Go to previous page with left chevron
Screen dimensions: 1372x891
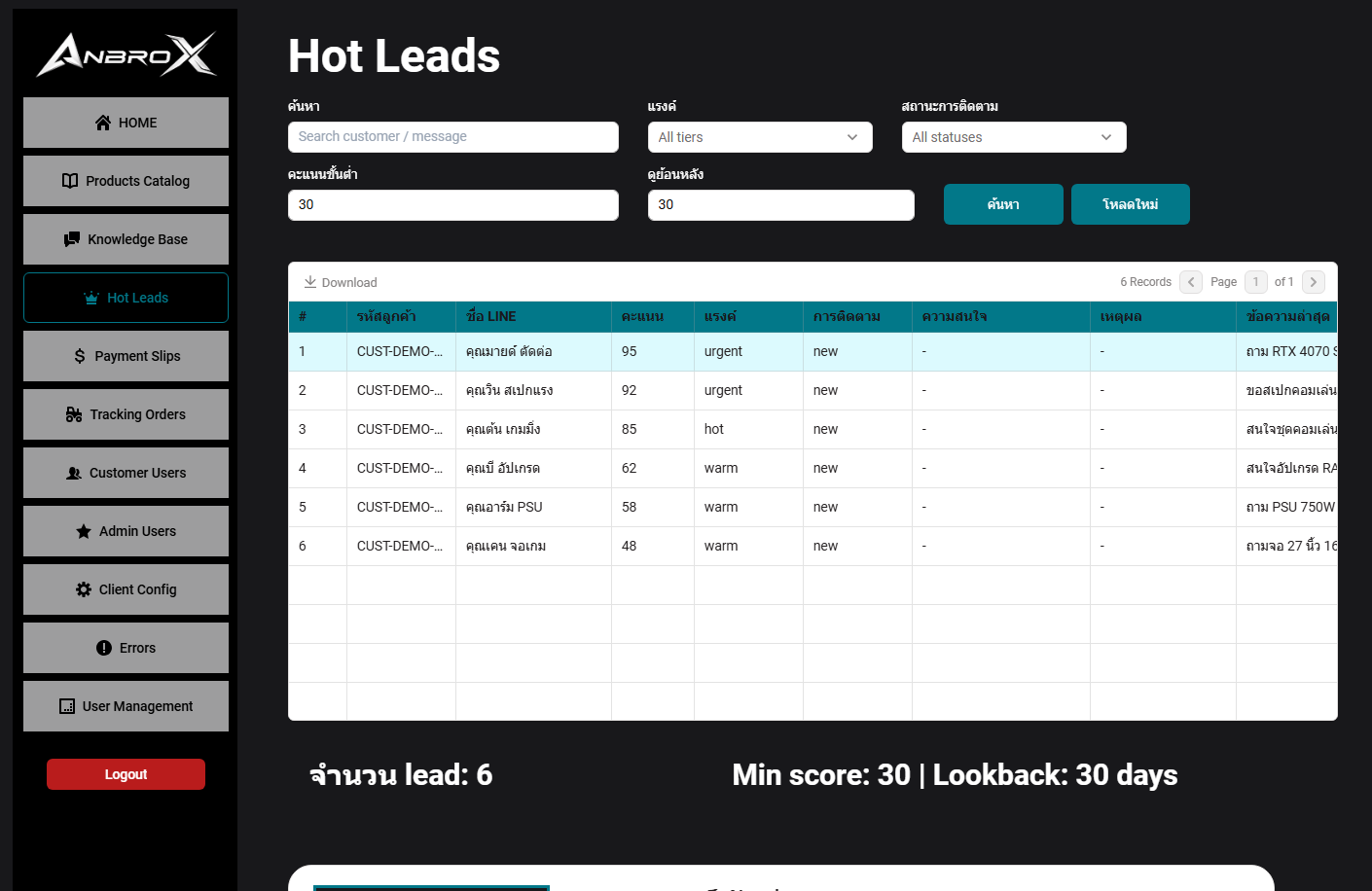(x=1191, y=282)
